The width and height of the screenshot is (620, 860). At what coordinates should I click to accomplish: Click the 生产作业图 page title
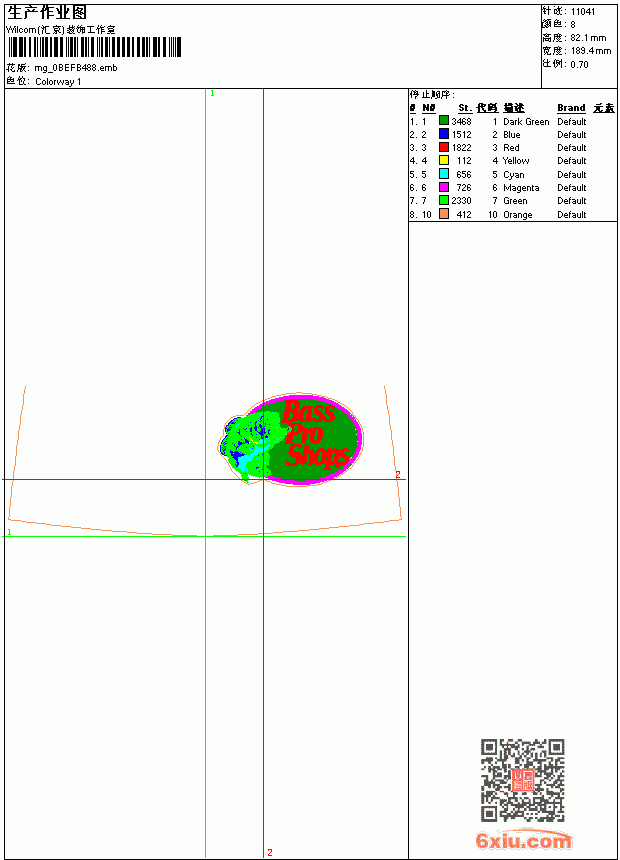coord(47,13)
